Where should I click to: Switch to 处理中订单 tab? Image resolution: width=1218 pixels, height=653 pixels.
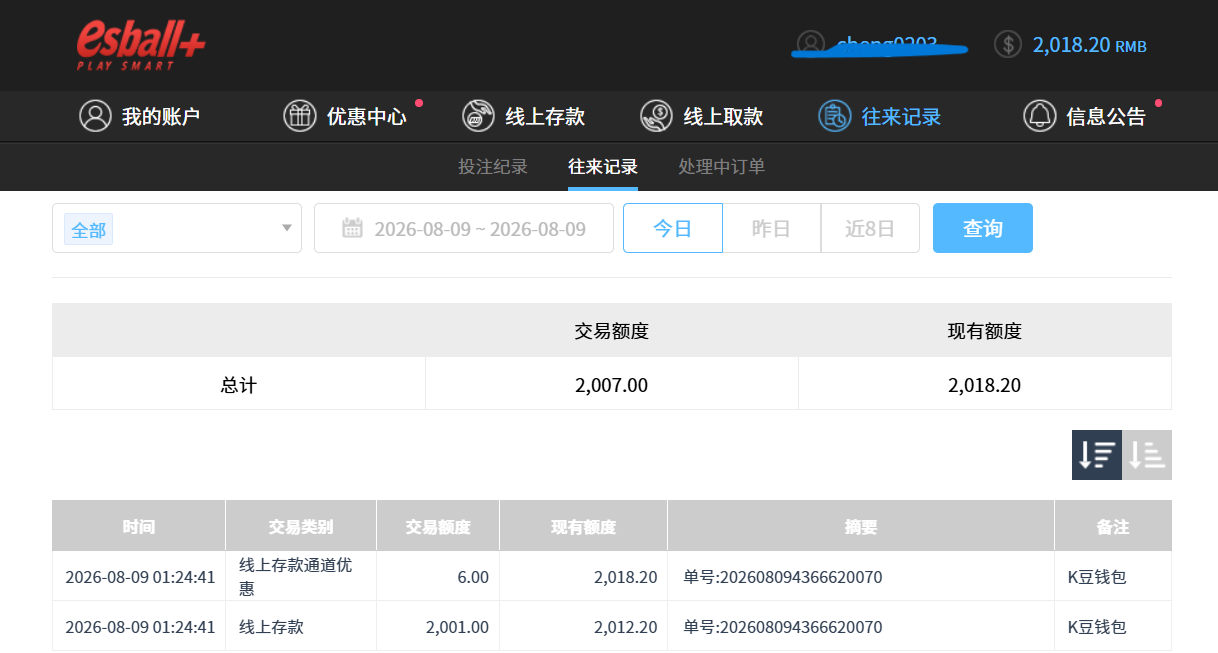721,167
